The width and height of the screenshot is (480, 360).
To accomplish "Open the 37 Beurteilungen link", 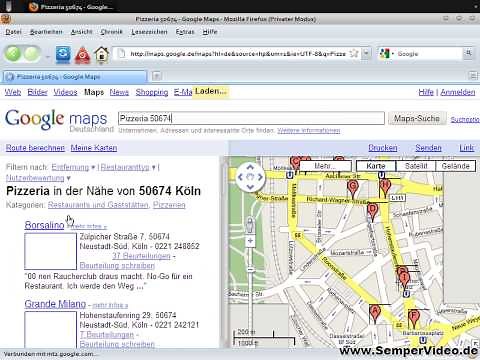I will pos(141,256).
